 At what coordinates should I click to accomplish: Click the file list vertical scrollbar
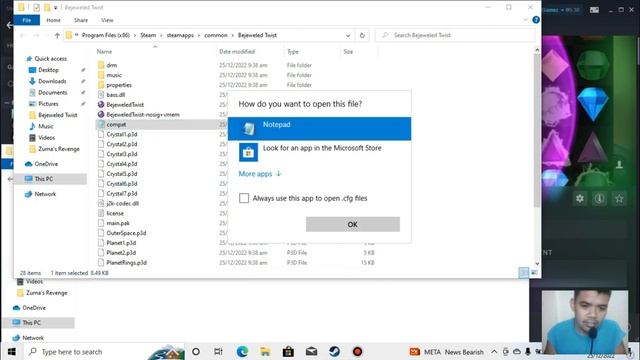(x=537, y=131)
